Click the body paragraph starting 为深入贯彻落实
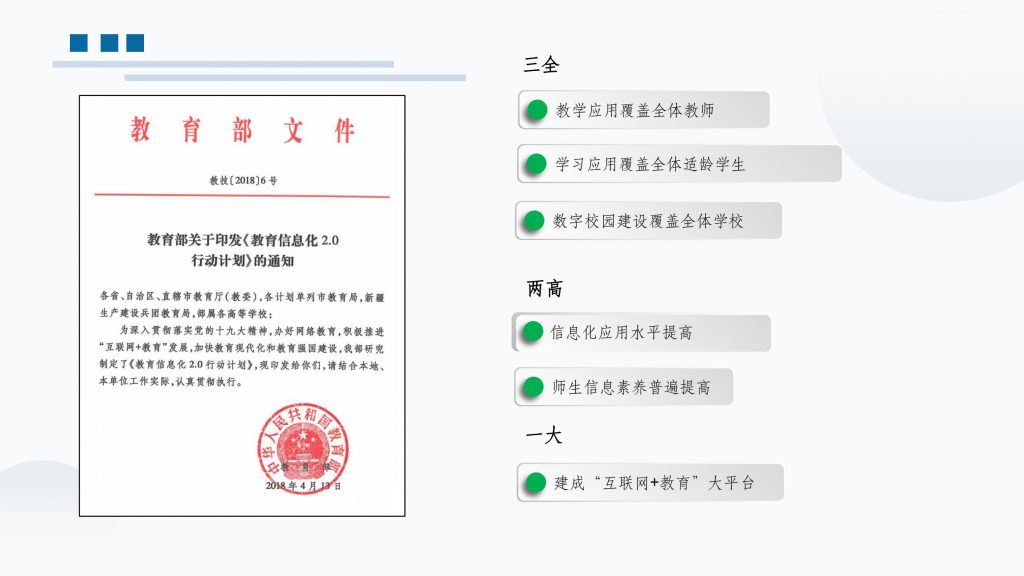Screen dimensions: 1024x576 [x=242, y=354]
